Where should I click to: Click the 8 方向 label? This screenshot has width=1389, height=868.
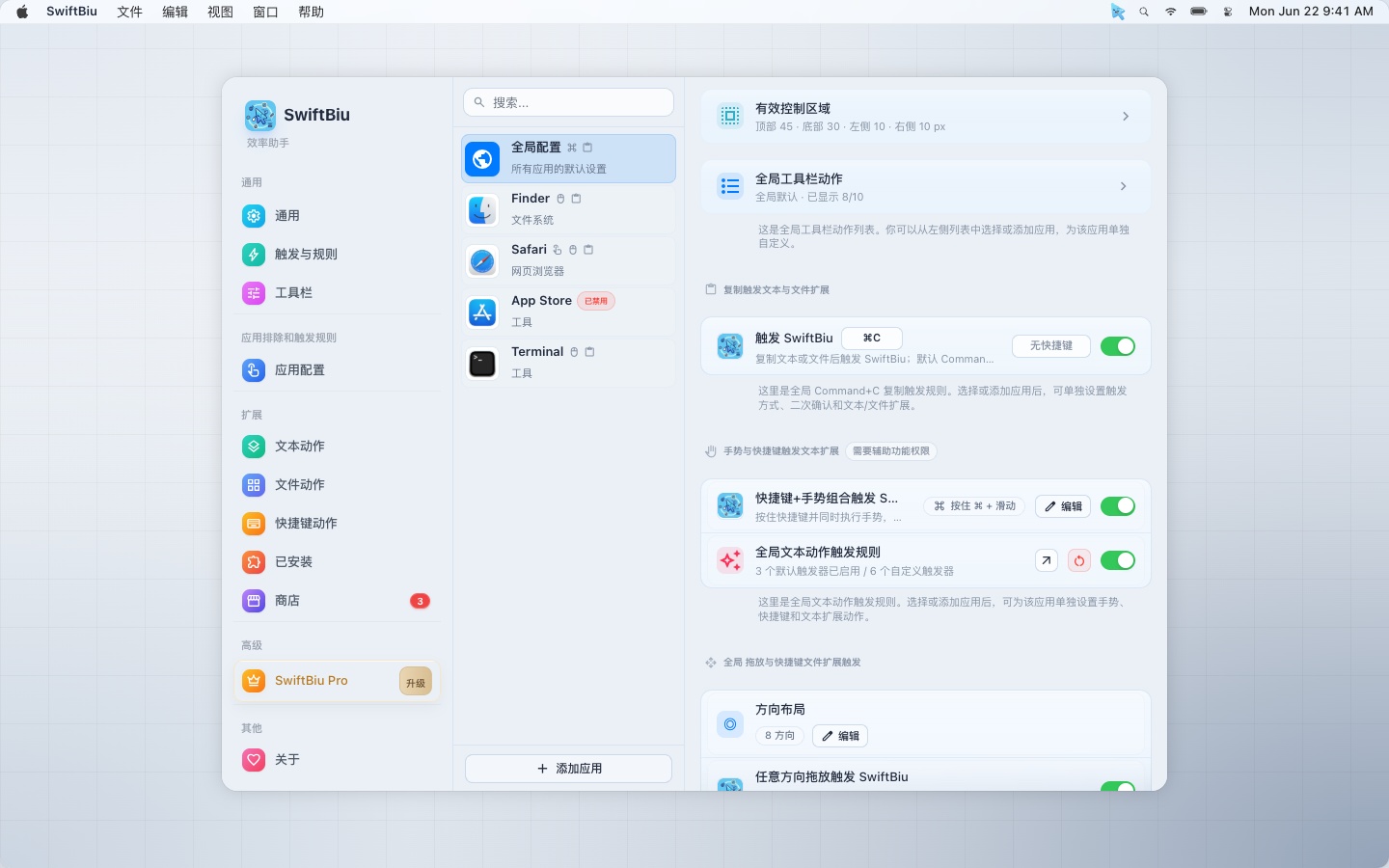click(x=779, y=736)
